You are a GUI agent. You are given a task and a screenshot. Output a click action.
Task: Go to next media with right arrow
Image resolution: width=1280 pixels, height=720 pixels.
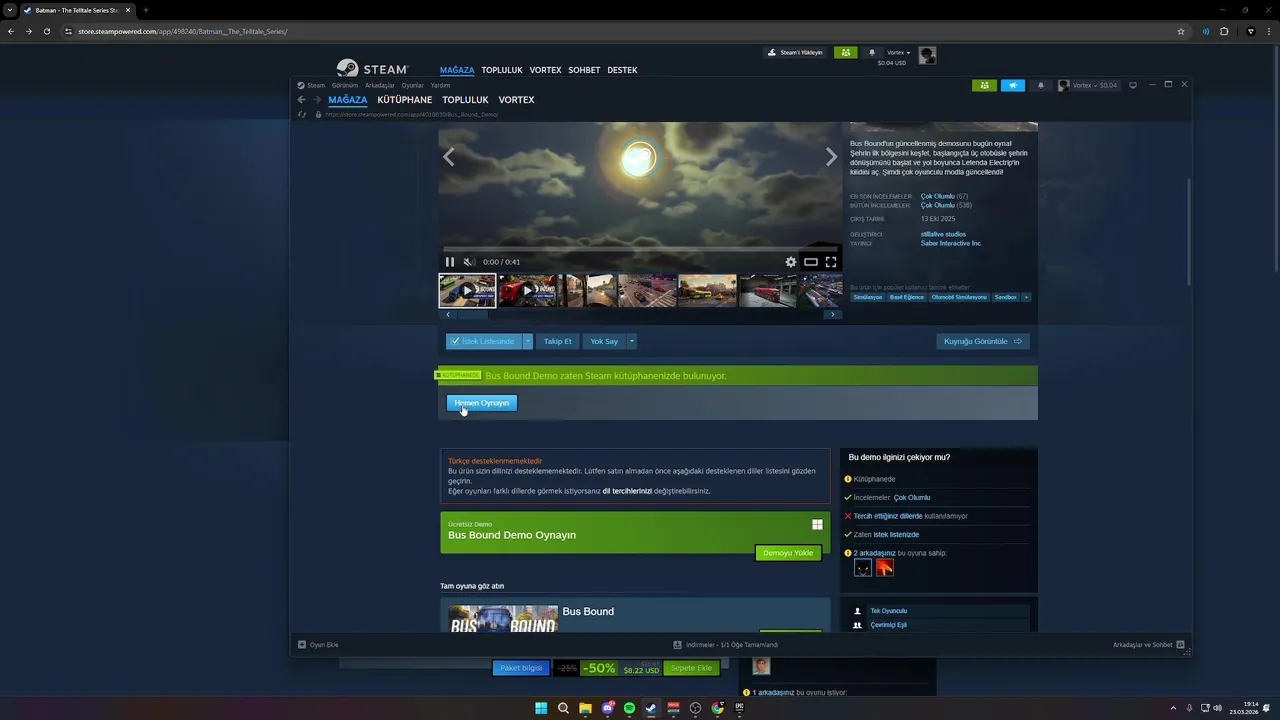(x=831, y=157)
